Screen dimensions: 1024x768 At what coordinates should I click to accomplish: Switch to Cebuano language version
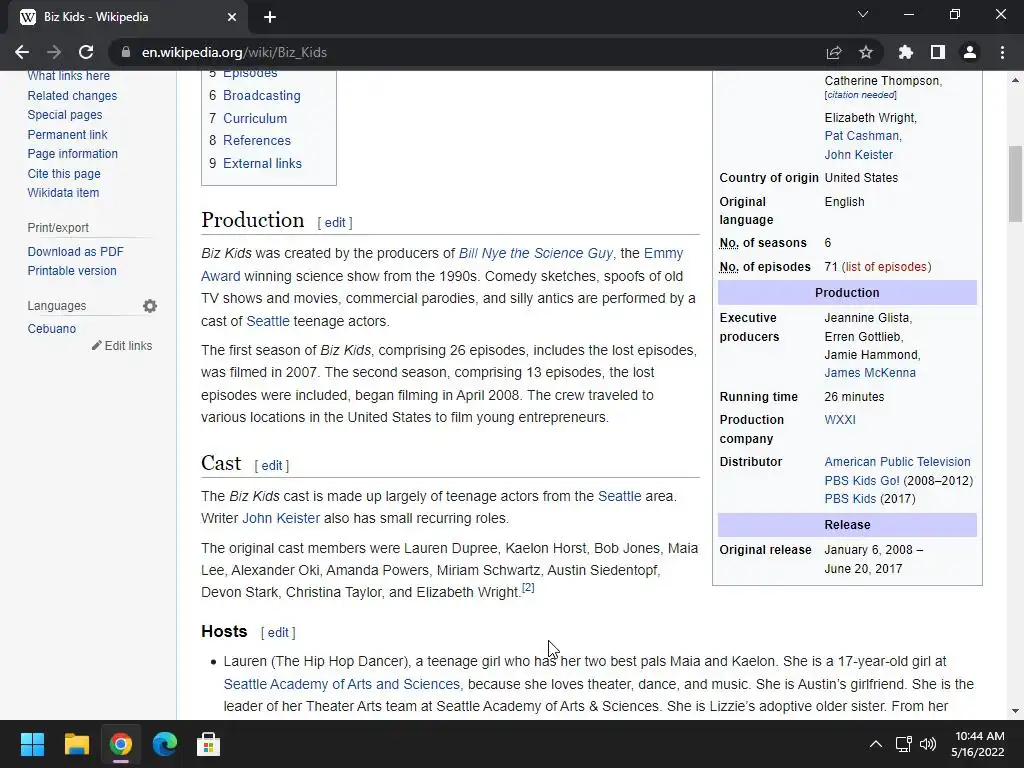[x=52, y=329]
